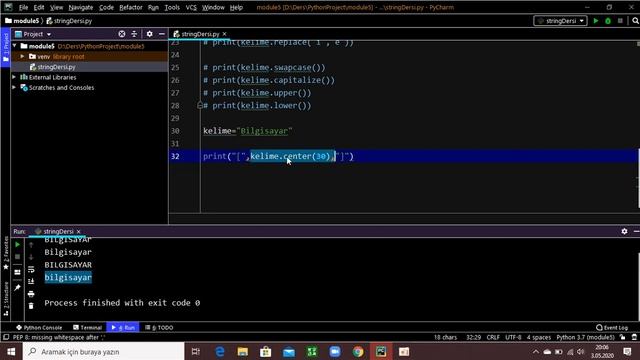Open Chrome from taskbar
This screenshot has width=640, height=360.
[358, 351]
